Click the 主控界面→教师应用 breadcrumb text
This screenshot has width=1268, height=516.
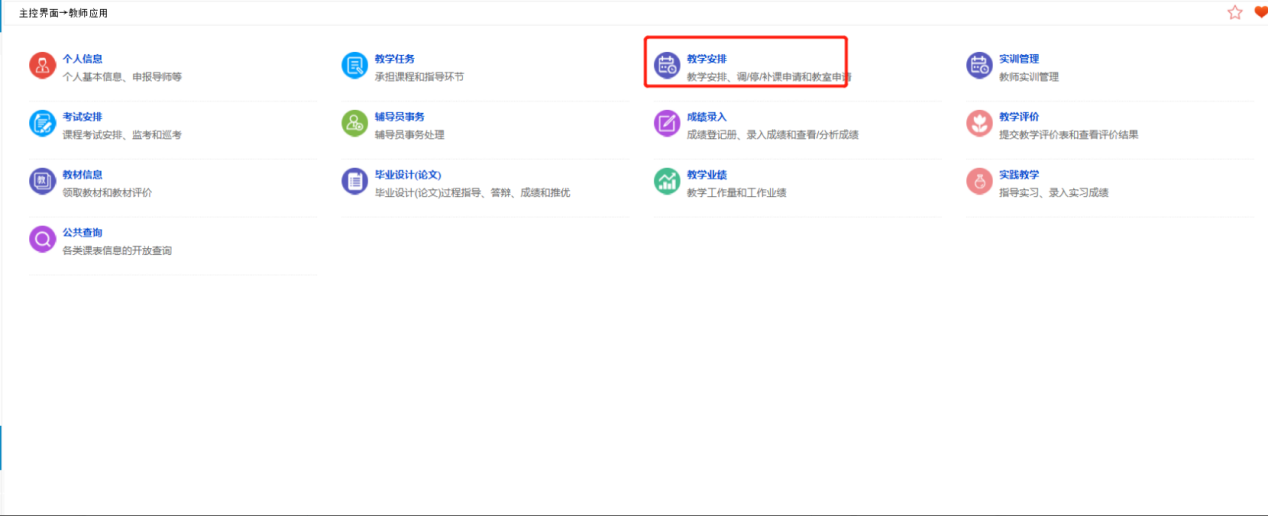coord(63,13)
